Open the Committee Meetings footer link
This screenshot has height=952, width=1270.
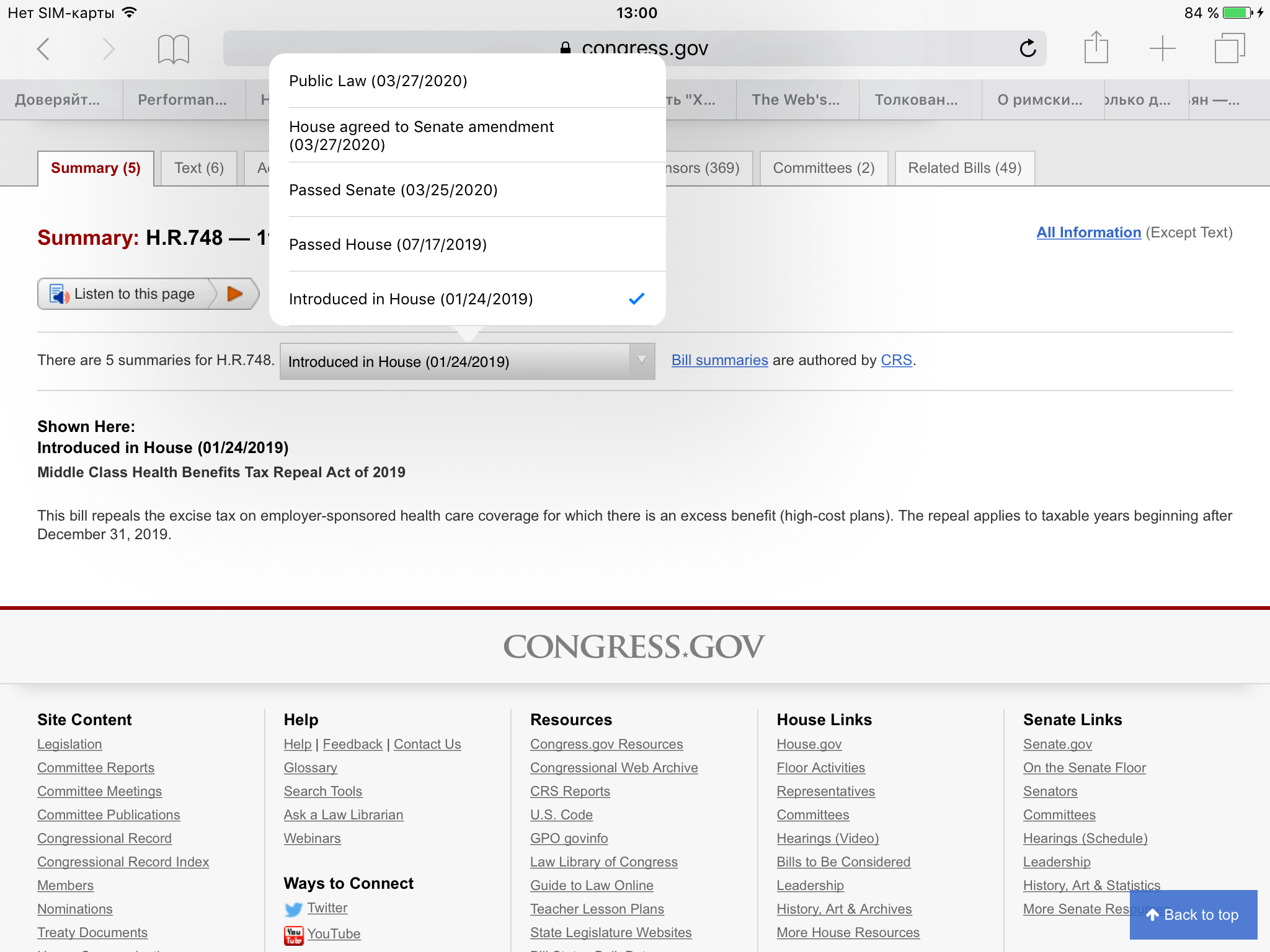pos(99,791)
